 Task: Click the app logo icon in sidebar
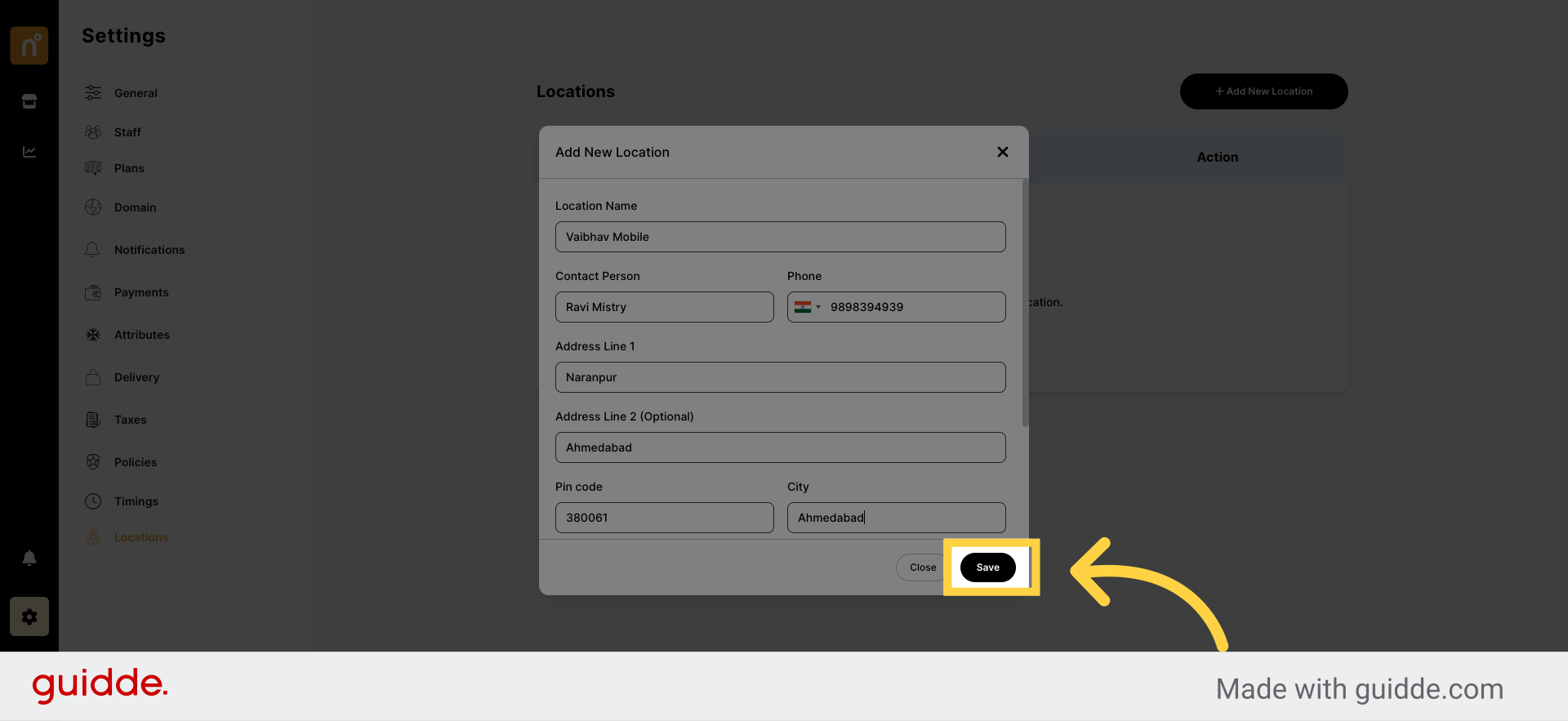click(x=29, y=45)
